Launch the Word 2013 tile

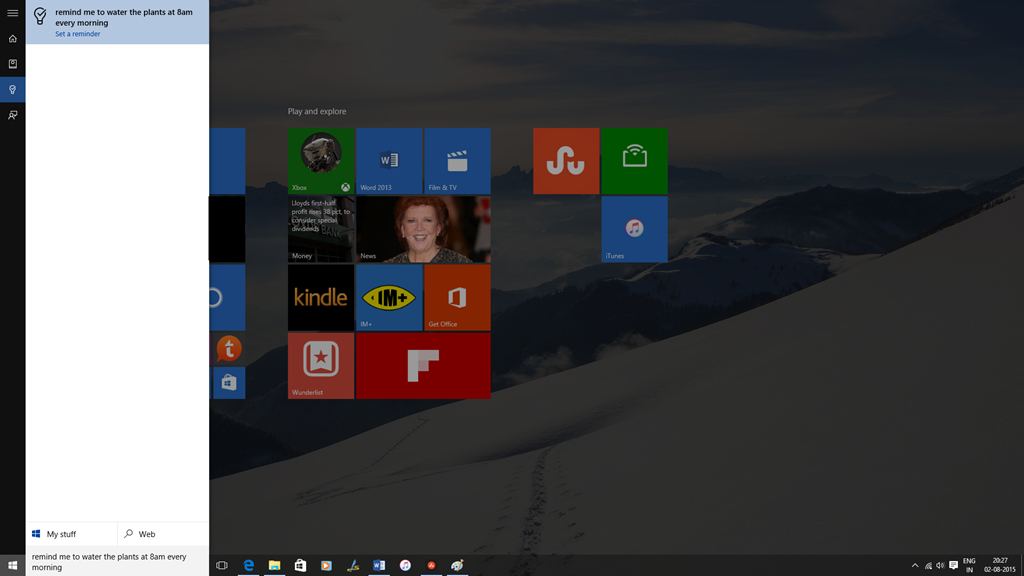389,161
